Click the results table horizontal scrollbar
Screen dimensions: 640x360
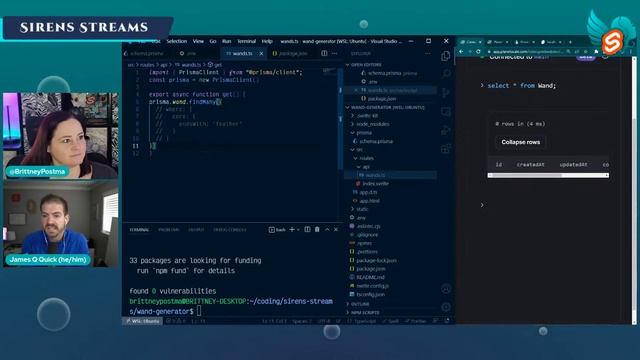pos(548,176)
